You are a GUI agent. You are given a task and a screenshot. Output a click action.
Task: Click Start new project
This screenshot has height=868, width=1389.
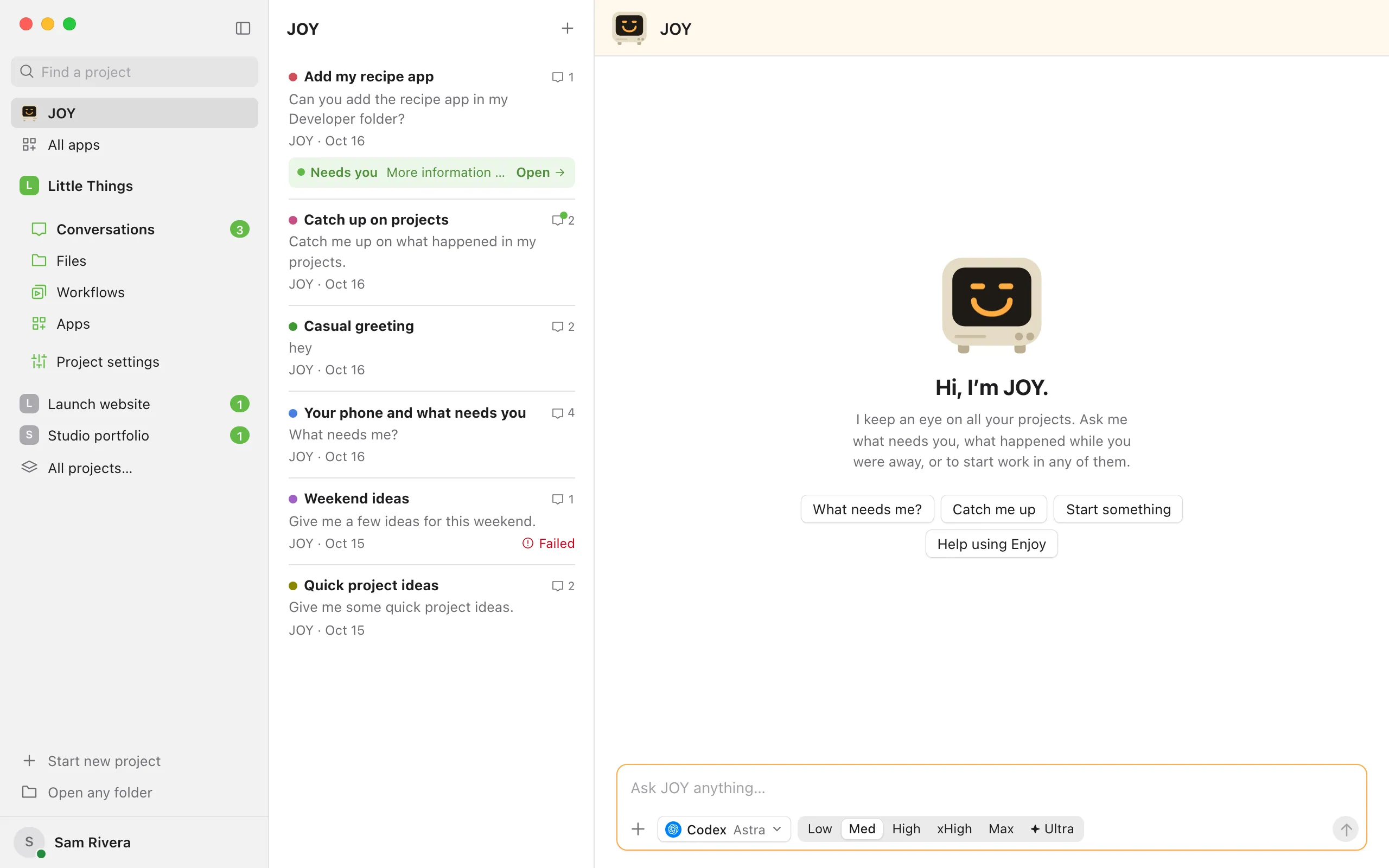135,761
